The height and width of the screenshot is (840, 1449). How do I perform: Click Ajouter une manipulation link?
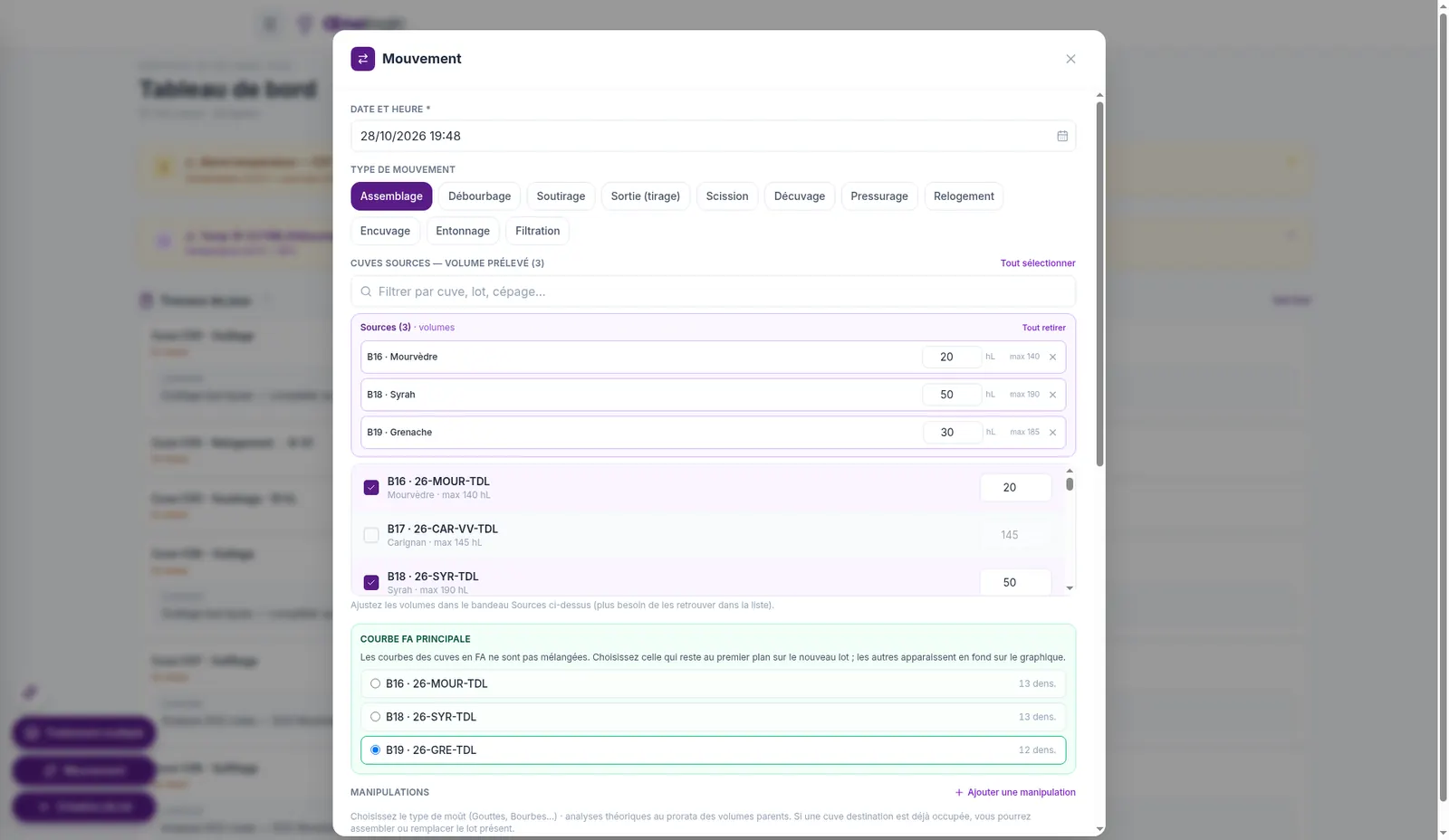pyautogui.click(x=1015, y=793)
